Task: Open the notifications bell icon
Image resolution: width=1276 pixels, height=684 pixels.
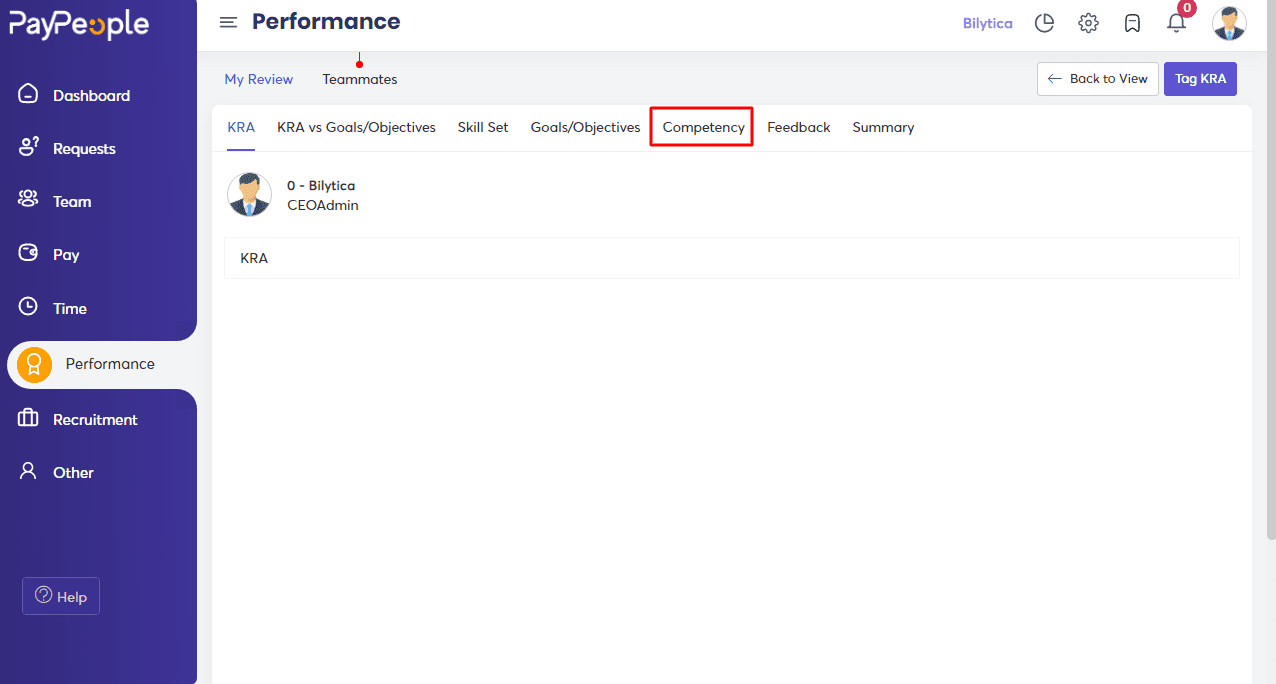Action: click(x=1176, y=23)
